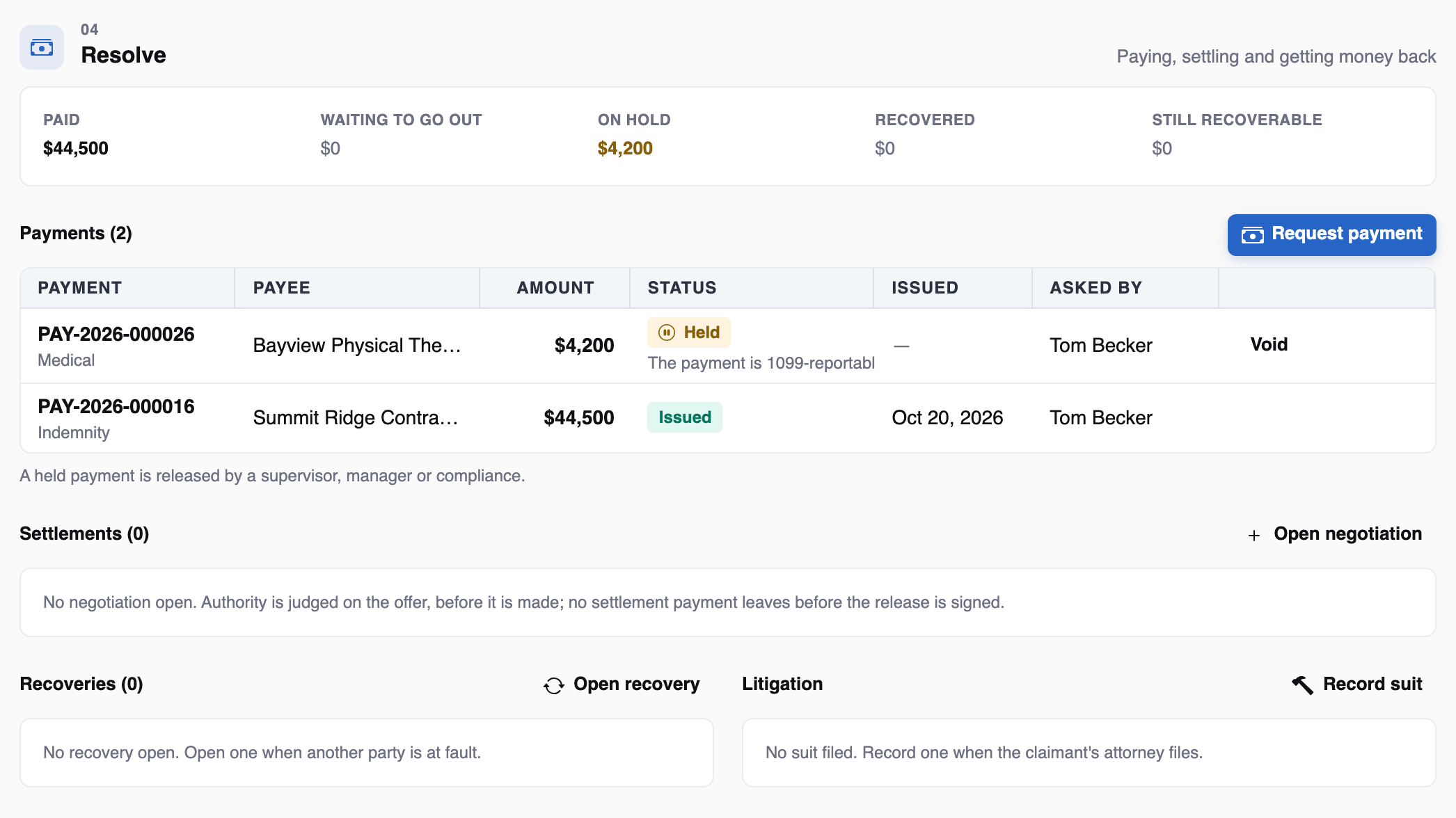Click the Indemnity payment type label

pos(74,433)
